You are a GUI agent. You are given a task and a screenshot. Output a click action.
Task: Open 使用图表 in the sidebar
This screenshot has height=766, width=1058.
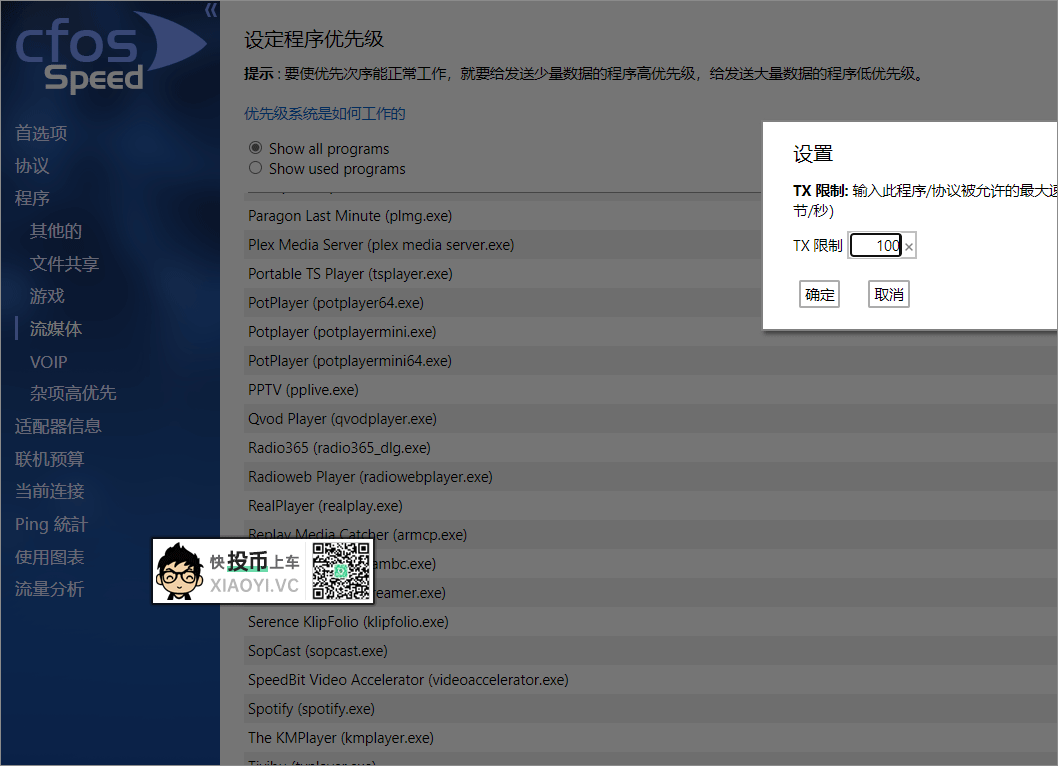click(x=50, y=557)
